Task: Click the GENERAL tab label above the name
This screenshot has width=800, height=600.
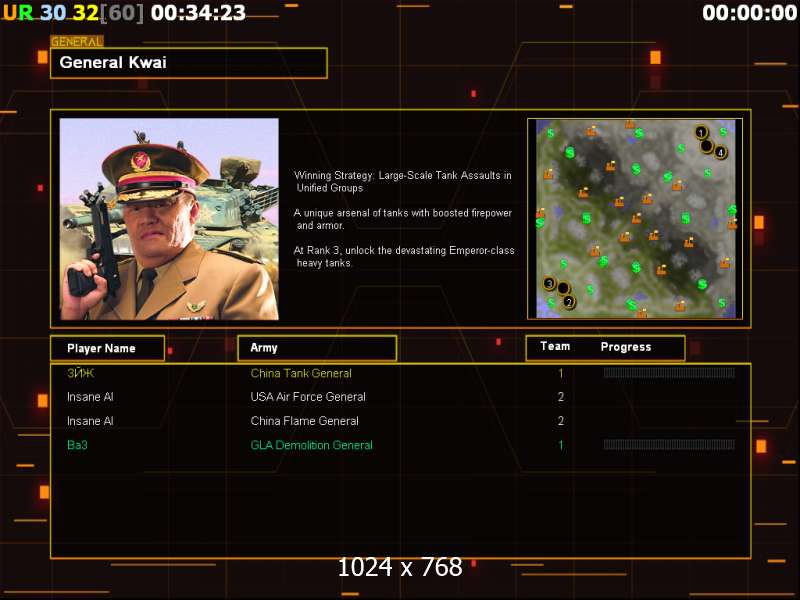Action: pyautogui.click(x=77, y=42)
